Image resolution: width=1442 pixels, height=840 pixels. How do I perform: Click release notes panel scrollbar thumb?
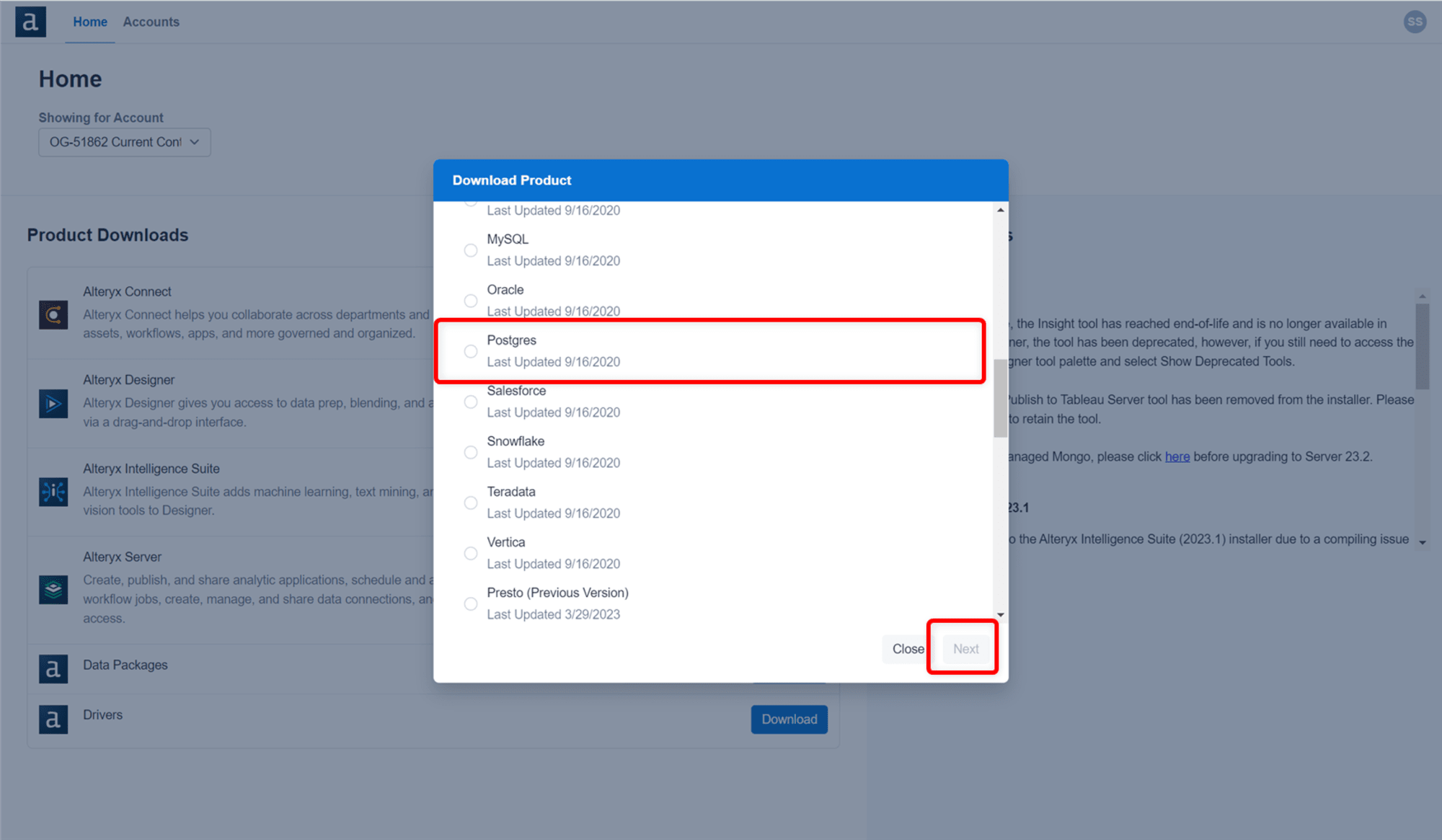click(1423, 345)
